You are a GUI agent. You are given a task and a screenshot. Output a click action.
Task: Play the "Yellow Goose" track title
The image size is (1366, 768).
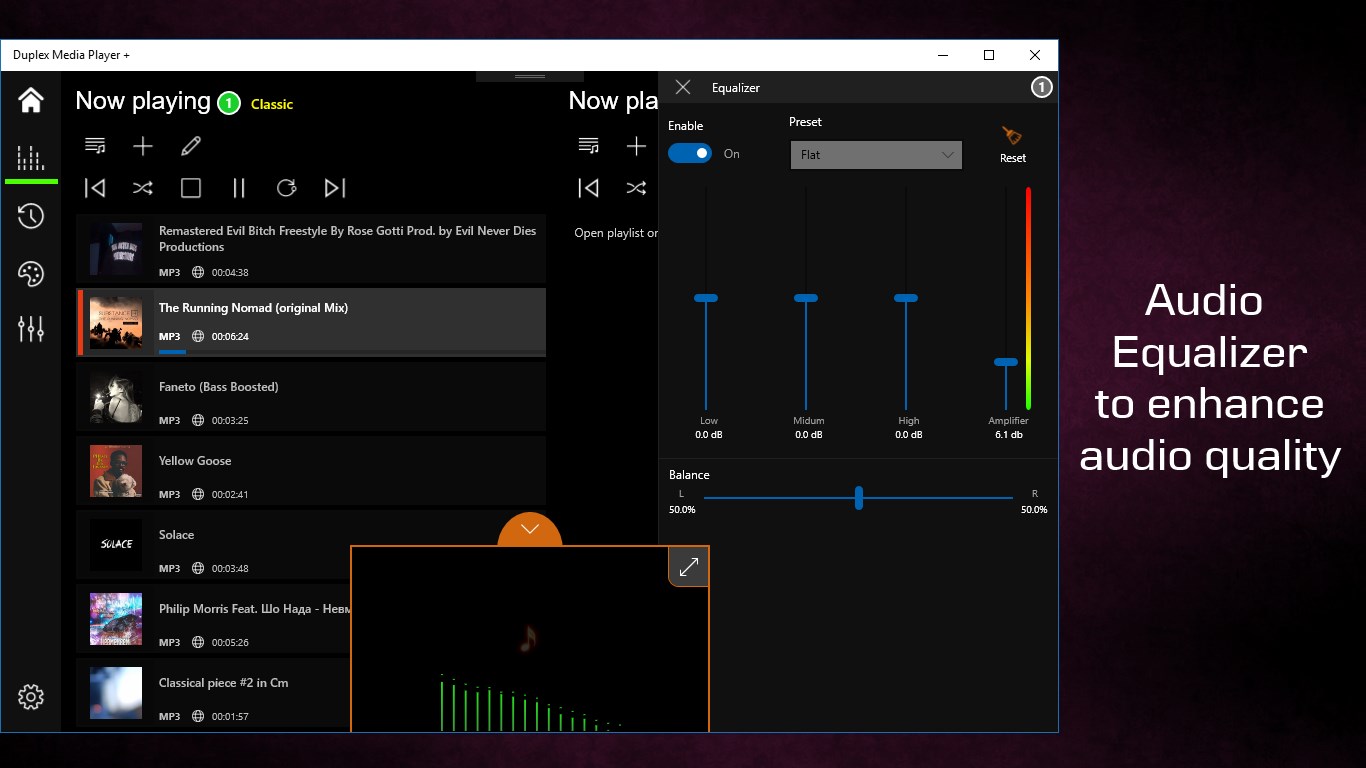[x=195, y=461]
